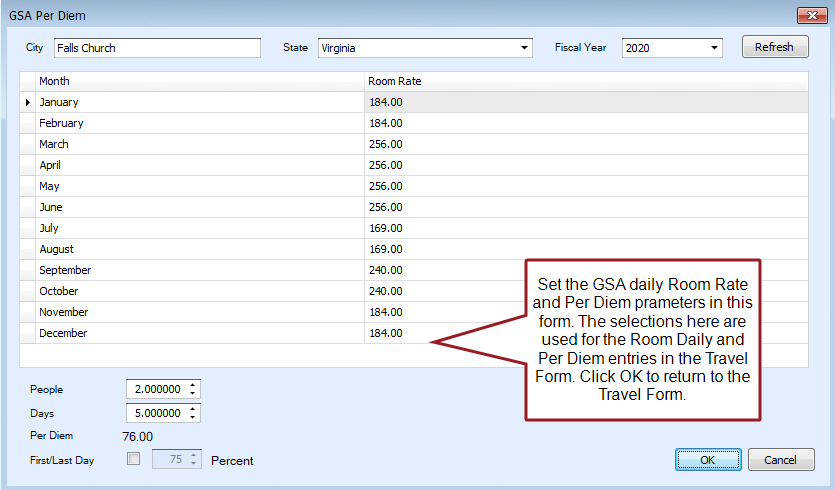Click the September room rate 240.00
835x490 pixels.
[386, 270]
